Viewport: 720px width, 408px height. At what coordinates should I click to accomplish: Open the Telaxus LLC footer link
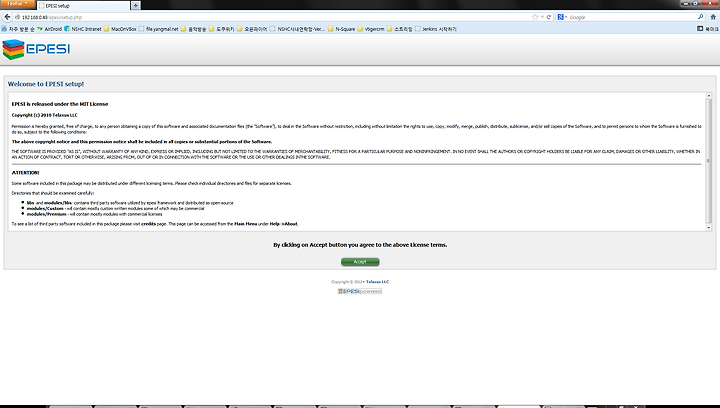[x=377, y=282]
